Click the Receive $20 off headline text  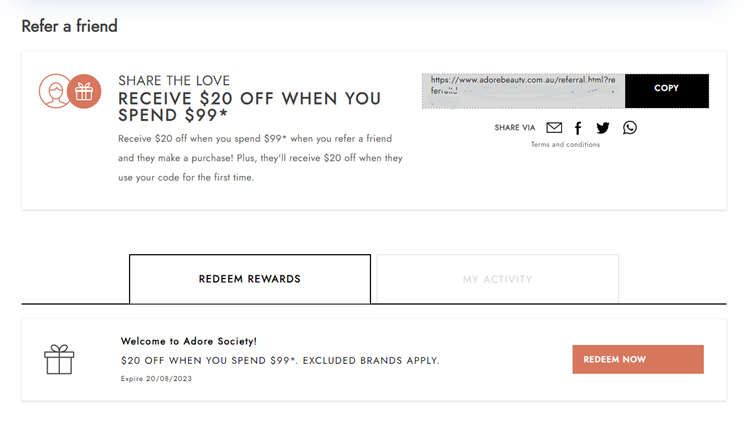tap(249, 107)
